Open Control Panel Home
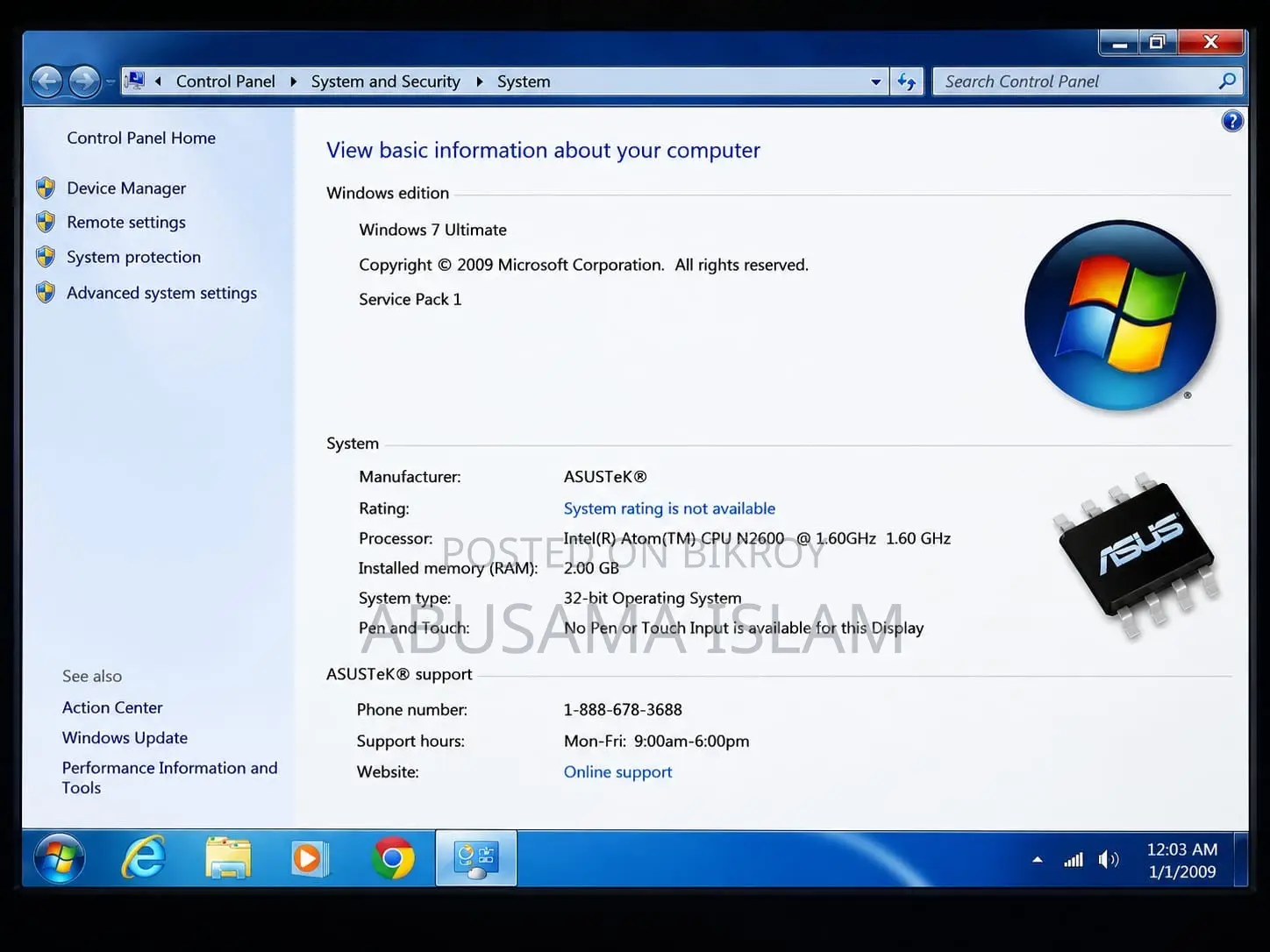 [x=141, y=138]
